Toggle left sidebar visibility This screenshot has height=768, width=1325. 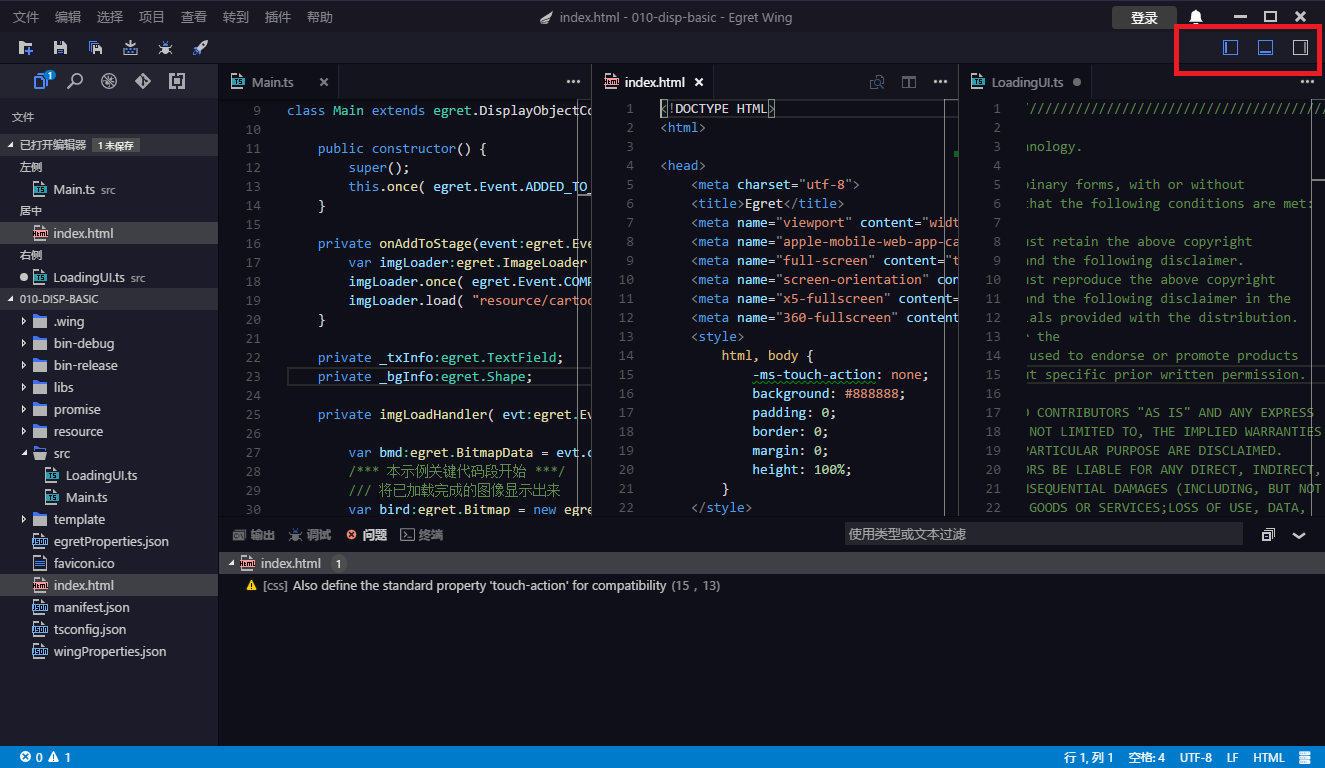(1231, 48)
